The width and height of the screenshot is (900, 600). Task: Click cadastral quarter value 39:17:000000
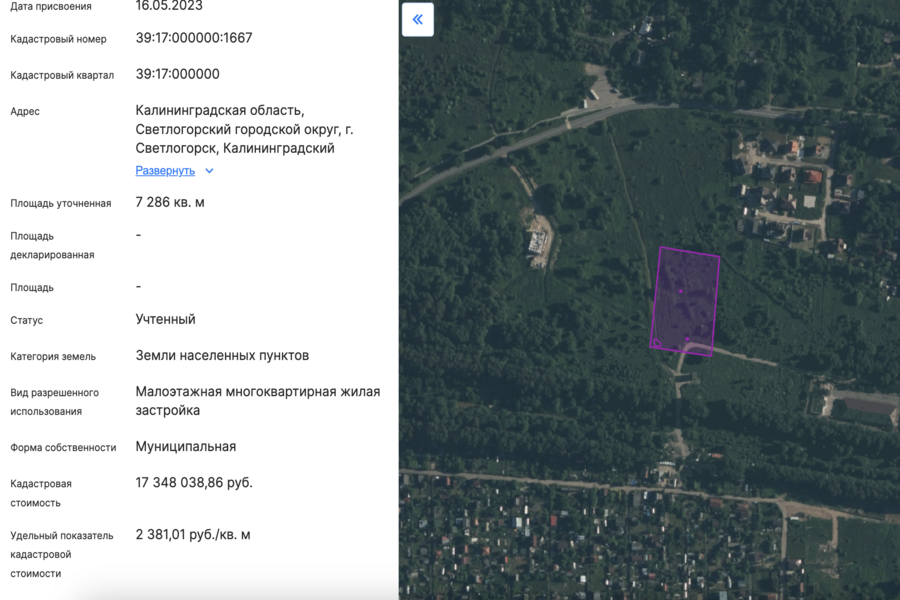point(177,74)
